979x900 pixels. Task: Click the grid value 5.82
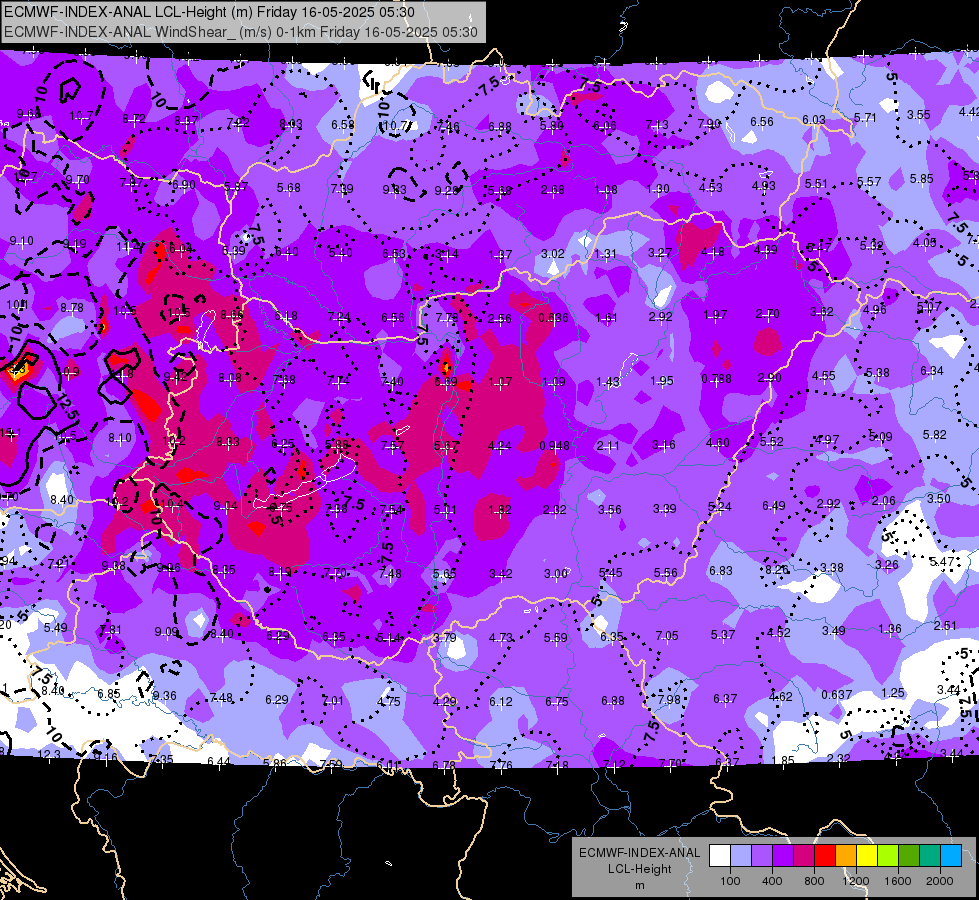(934, 435)
